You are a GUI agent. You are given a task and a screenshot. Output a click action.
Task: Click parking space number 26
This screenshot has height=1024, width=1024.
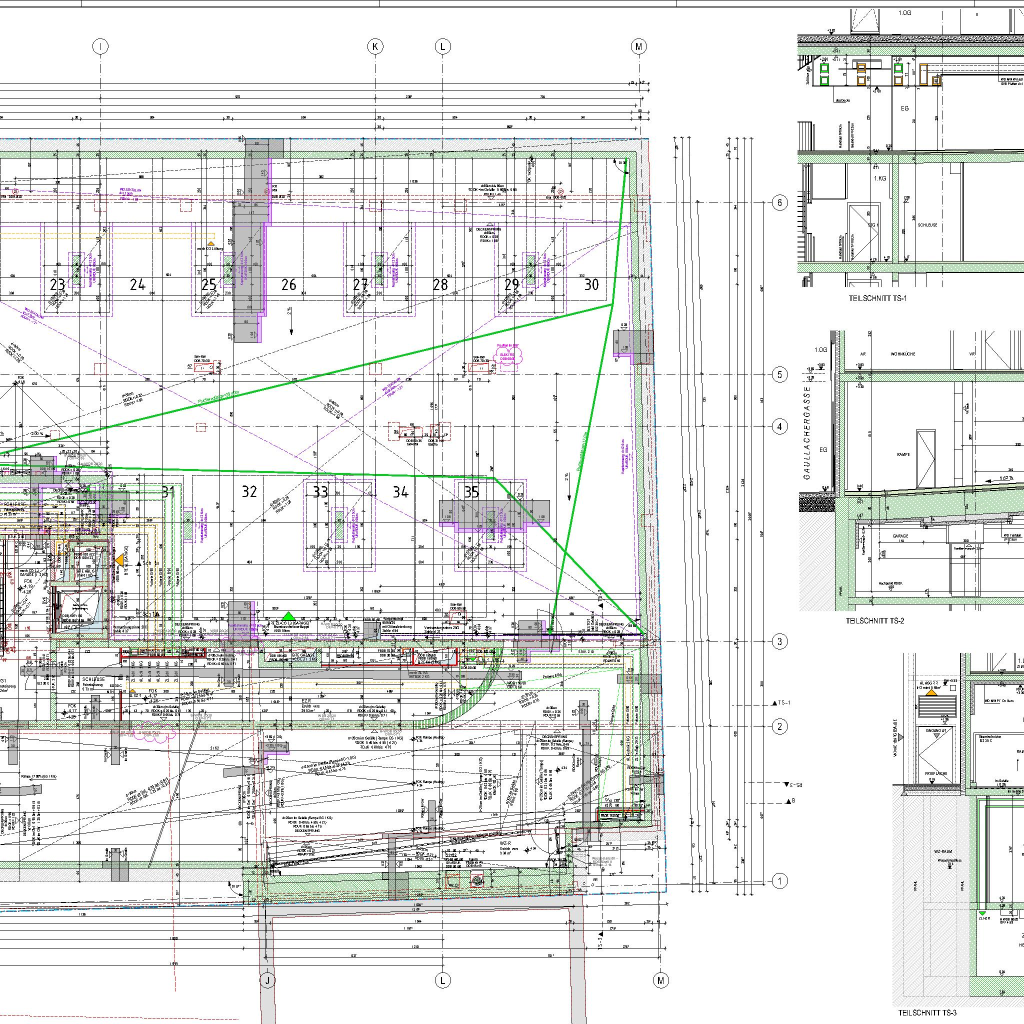pos(289,285)
